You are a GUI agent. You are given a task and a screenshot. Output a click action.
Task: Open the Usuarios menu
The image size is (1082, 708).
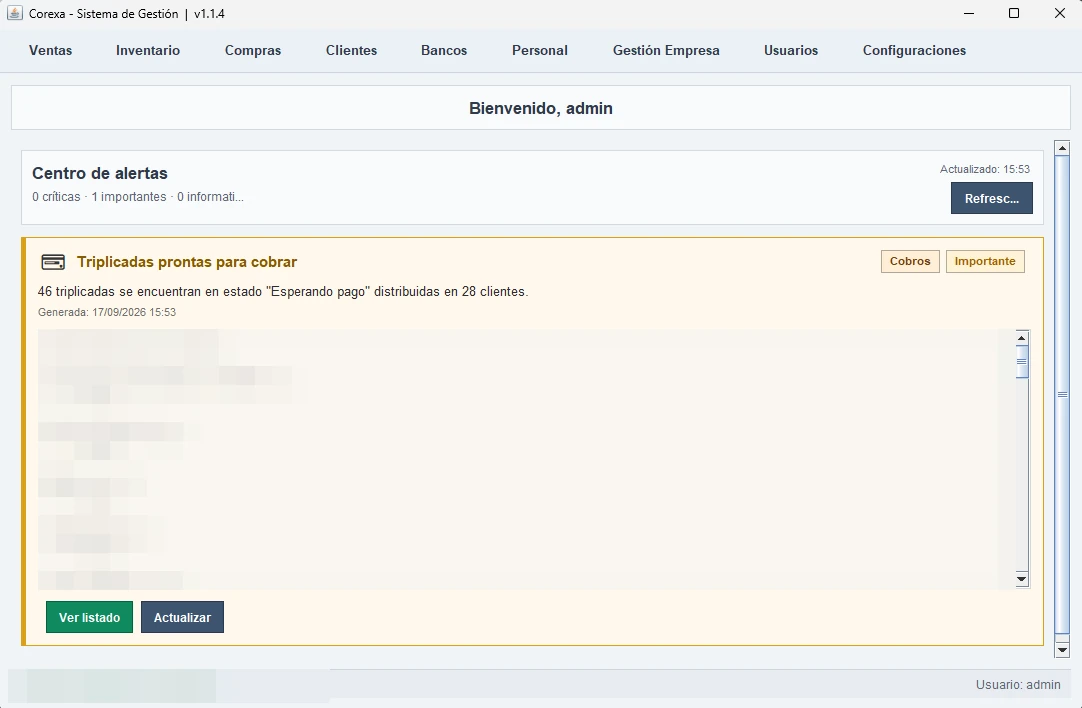coord(791,50)
